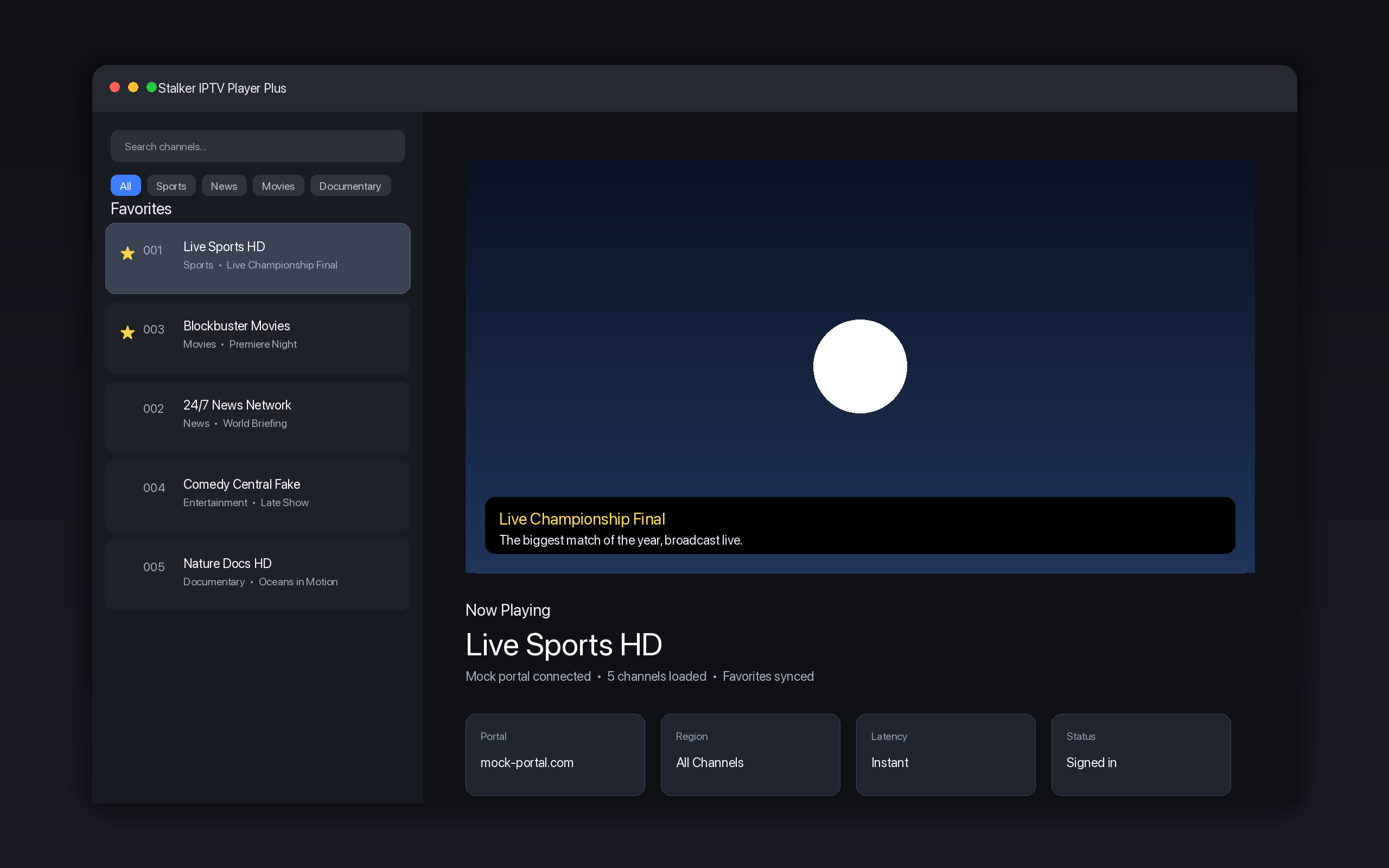
Task: Click the Now Playing label
Action: [x=508, y=610]
